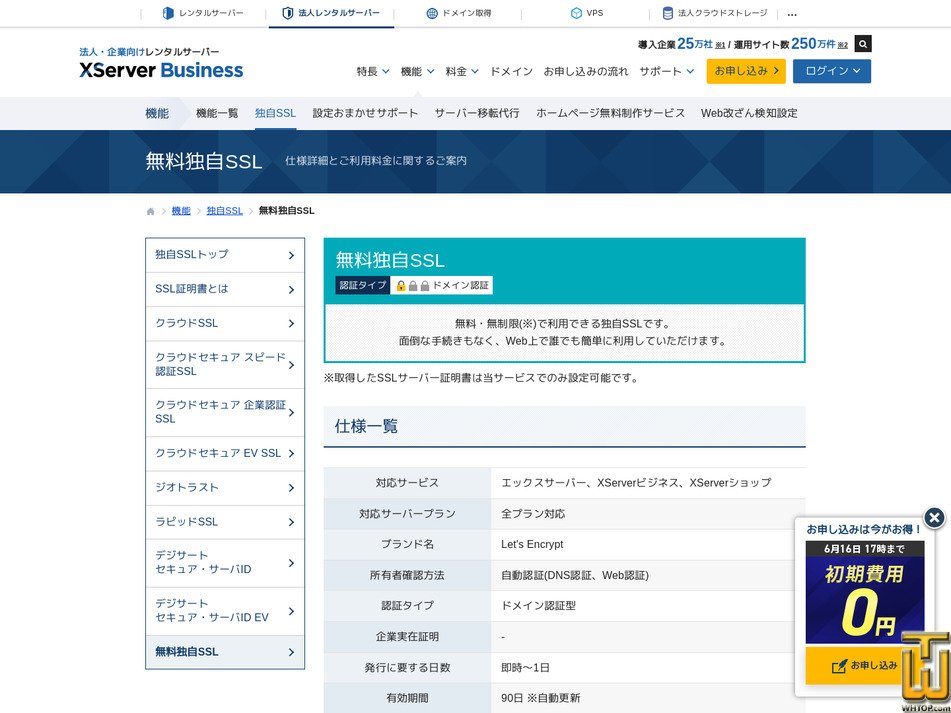
Task: Select the サーバー移転代行 tab
Action: coord(477,113)
